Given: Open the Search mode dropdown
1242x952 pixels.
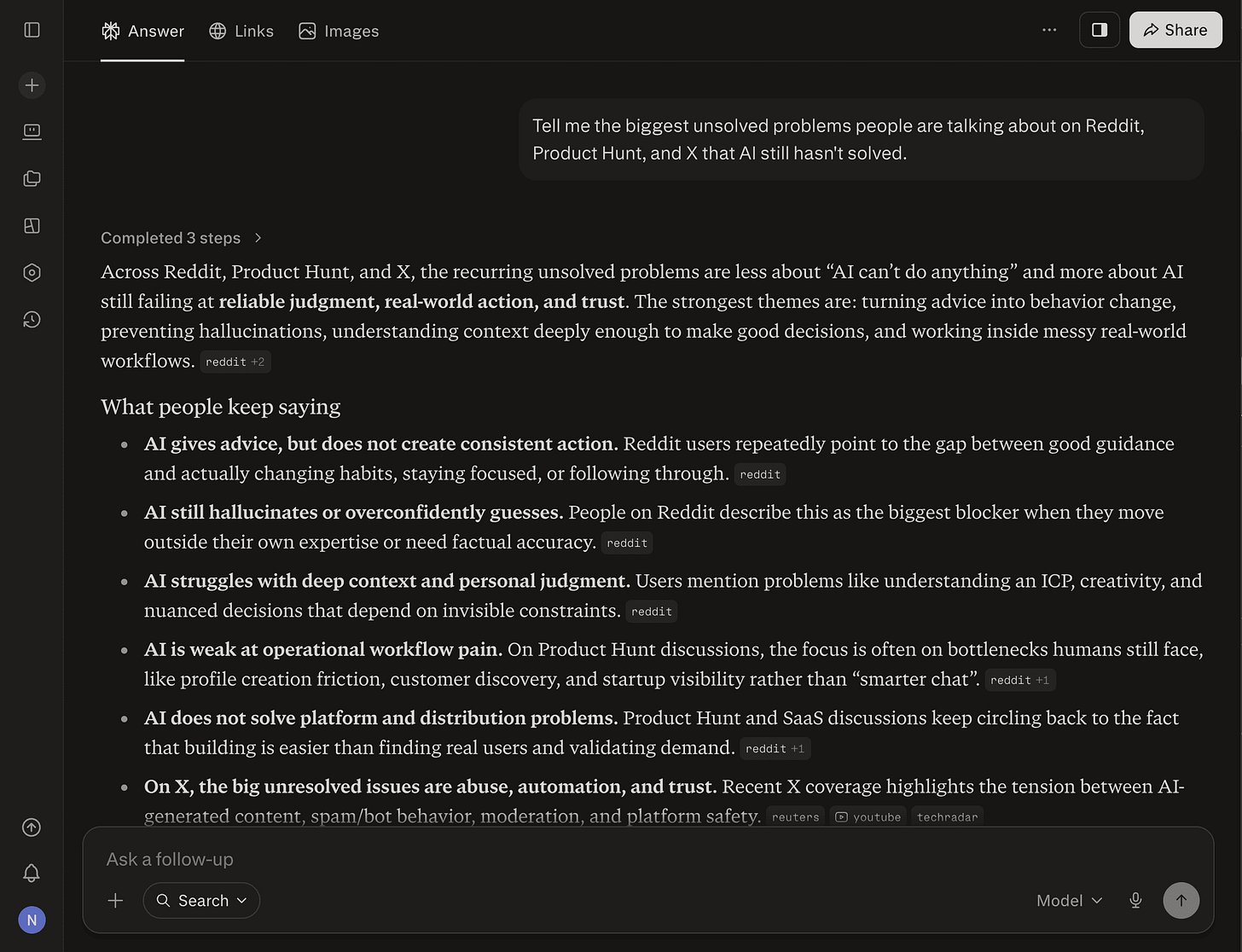Looking at the screenshot, I should pyautogui.click(x=201, y=900).
